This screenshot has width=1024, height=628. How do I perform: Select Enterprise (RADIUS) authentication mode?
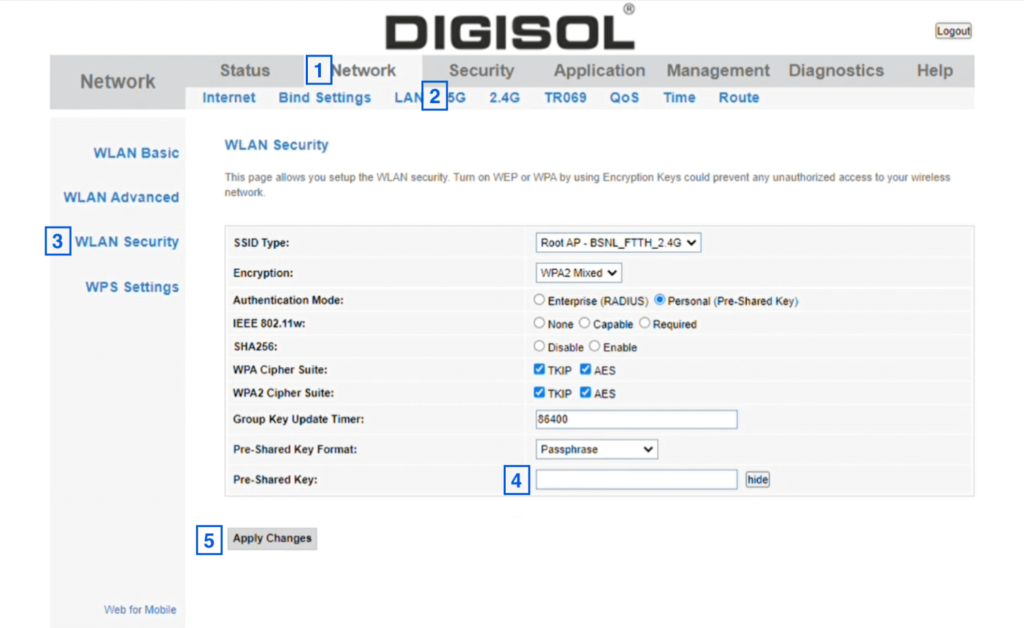click(537, 300)
